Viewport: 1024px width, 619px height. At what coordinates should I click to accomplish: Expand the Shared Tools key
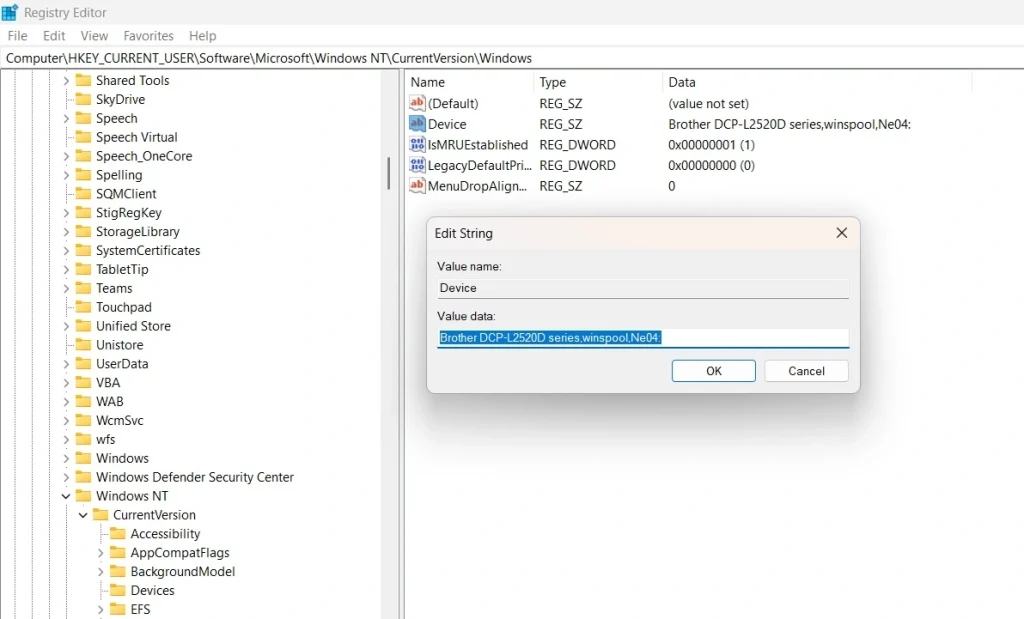[66, 81]
